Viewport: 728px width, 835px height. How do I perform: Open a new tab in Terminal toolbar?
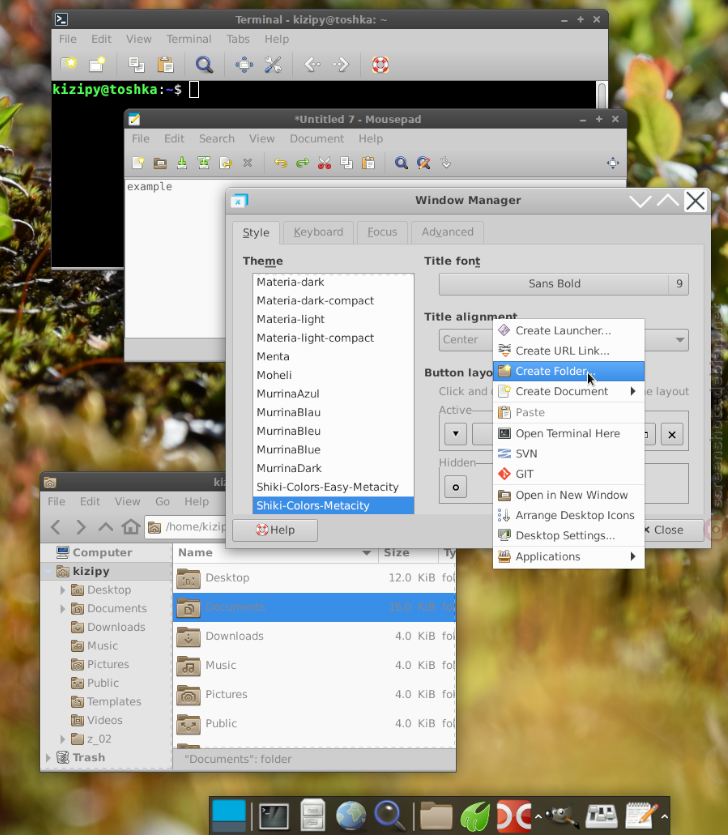coord(69,64)
